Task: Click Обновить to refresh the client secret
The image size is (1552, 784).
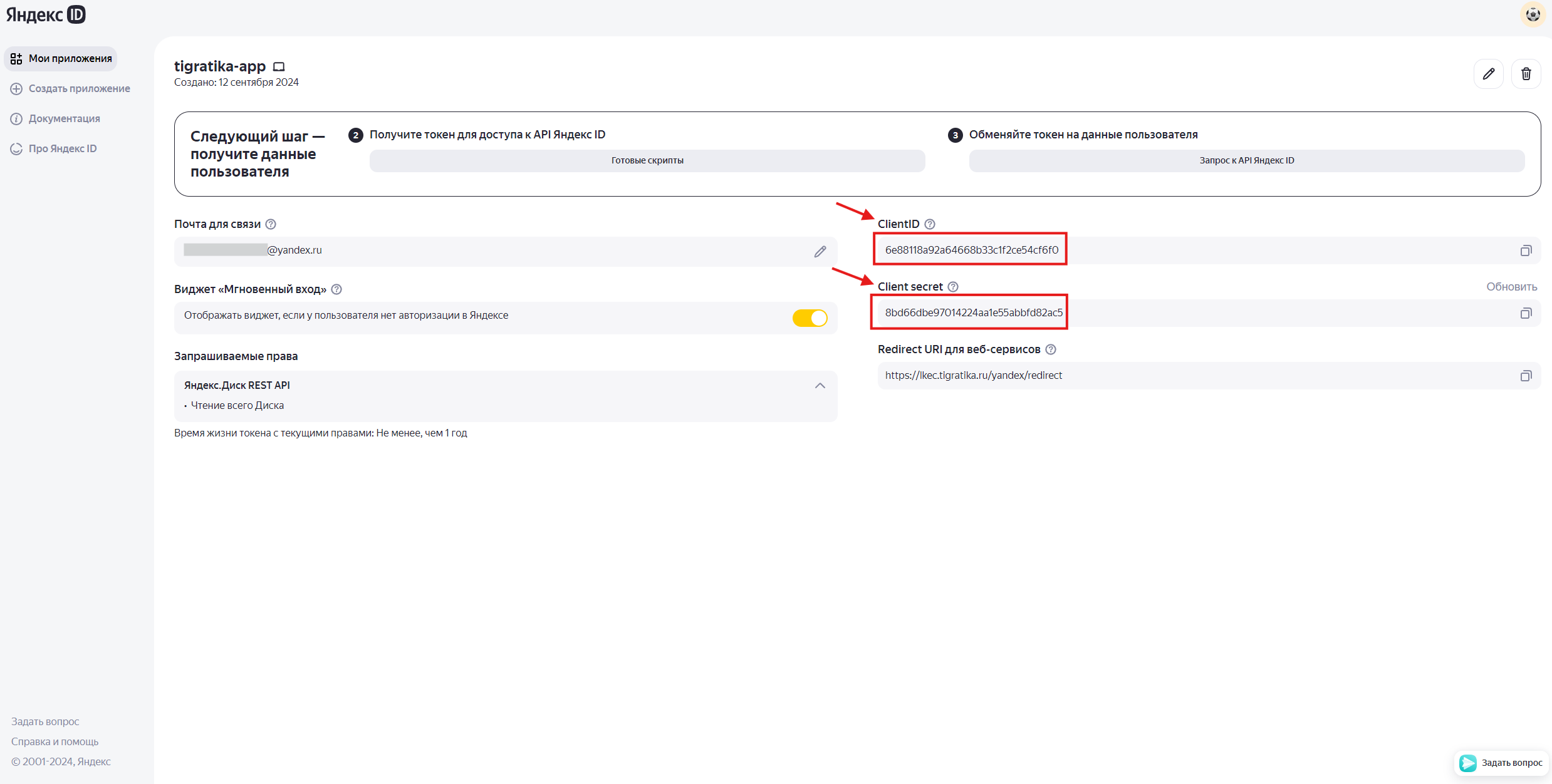Action: coord(1512,287)
